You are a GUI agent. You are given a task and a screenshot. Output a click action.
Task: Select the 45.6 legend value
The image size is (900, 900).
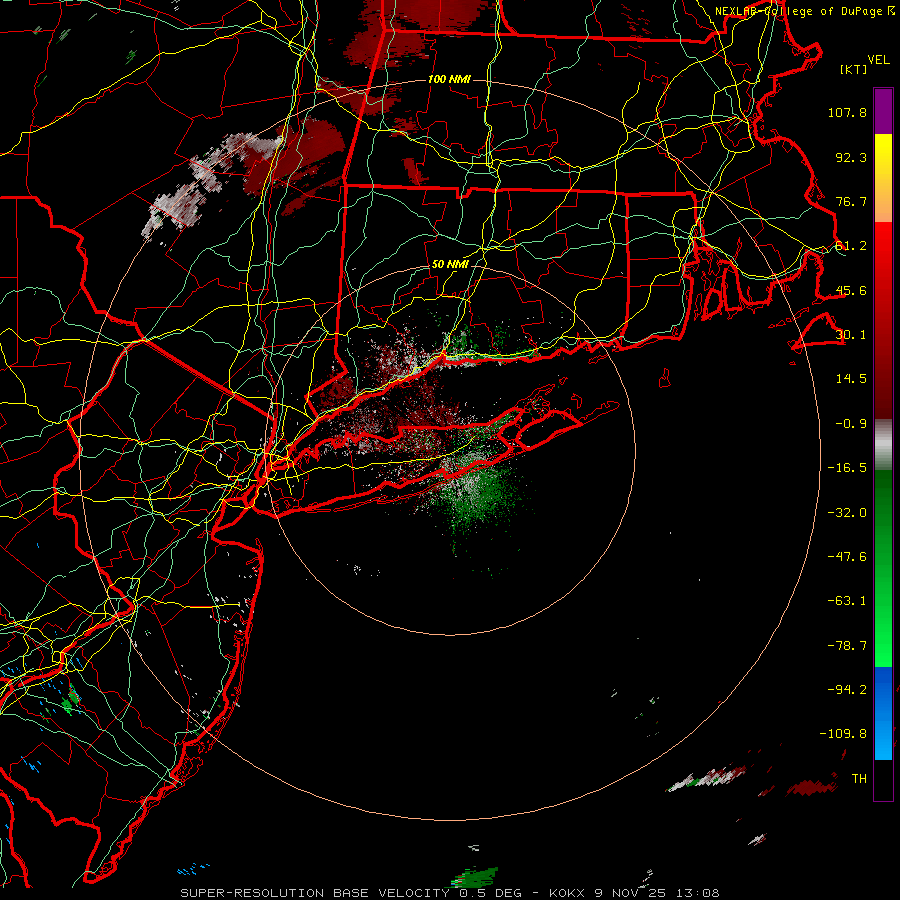pyautogui.click(x=851, y=290)
